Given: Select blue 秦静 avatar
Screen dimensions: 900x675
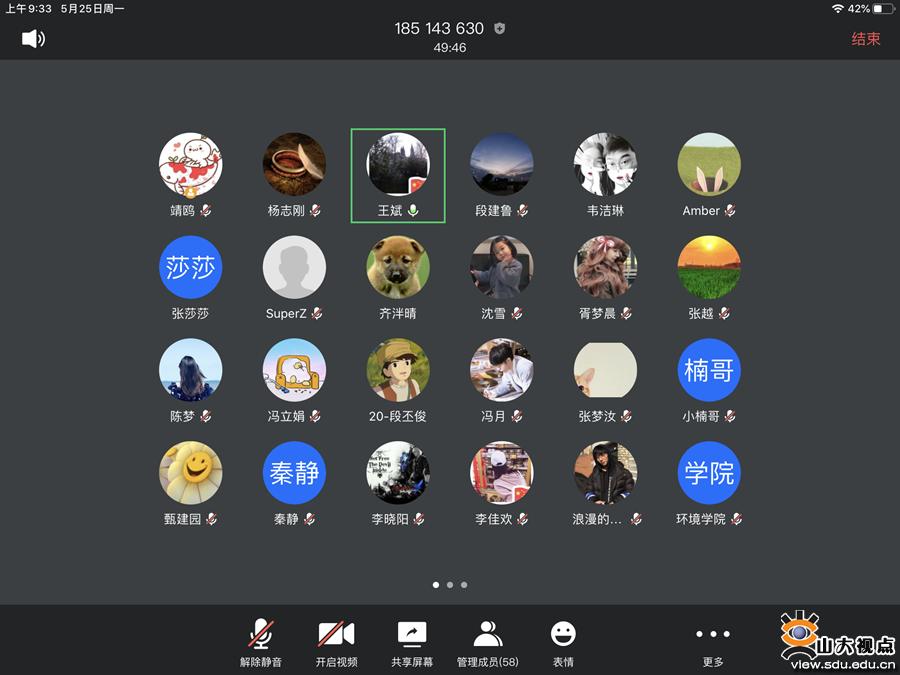Looking at the screenshot, I should (294, 472).
